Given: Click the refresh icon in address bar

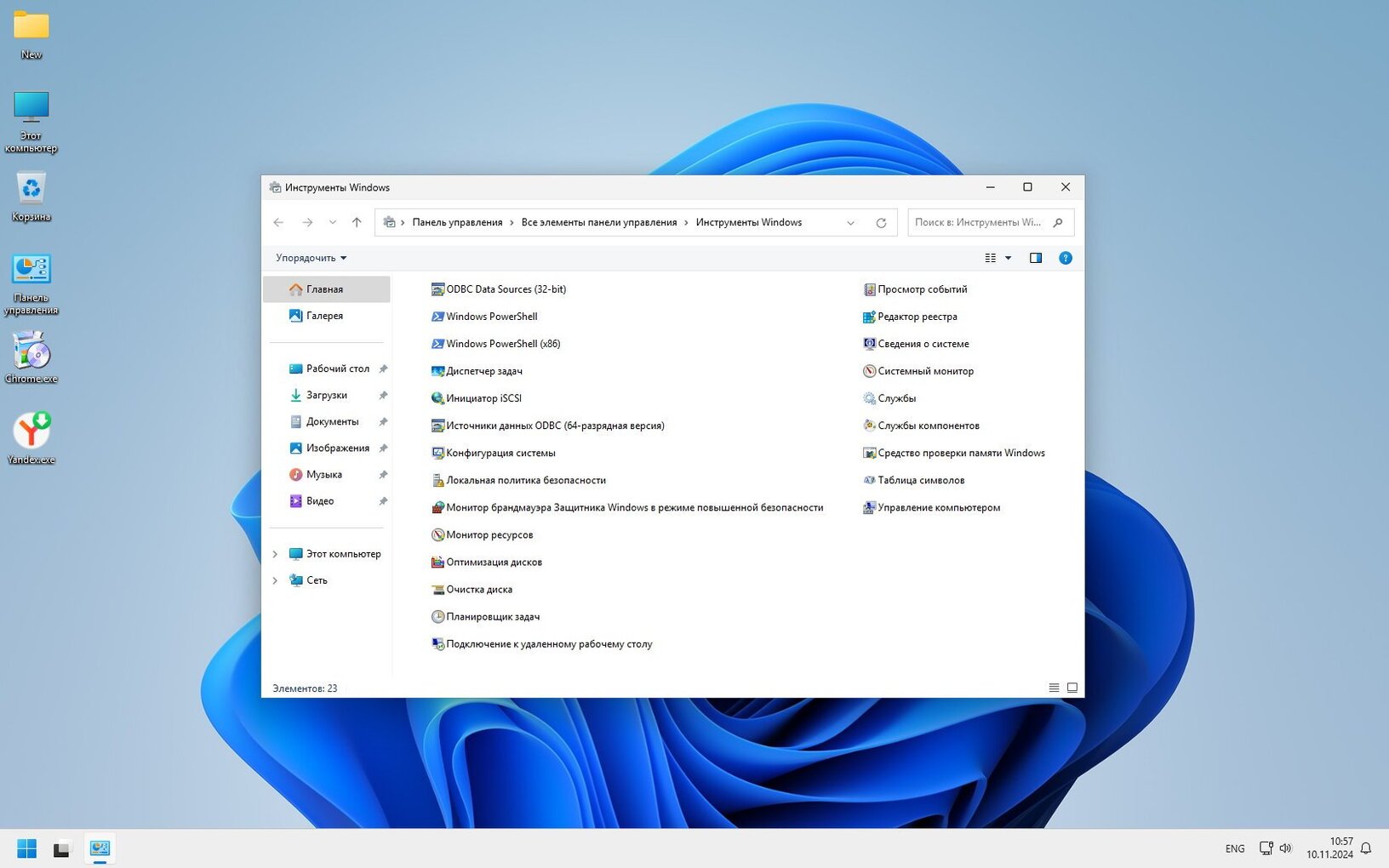Looking at the screenshot, I should [x=881, y=223].
